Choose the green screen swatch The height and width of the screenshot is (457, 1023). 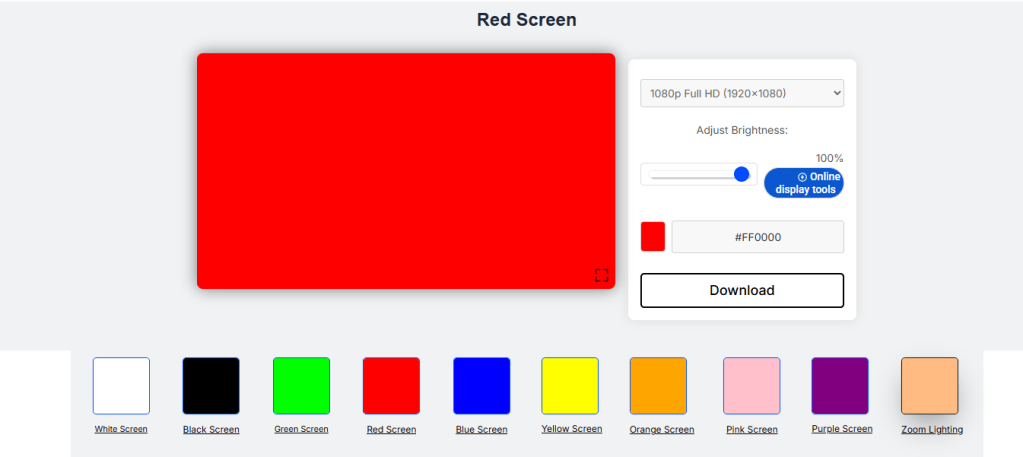pyautogui.click(x=301, y=386)
